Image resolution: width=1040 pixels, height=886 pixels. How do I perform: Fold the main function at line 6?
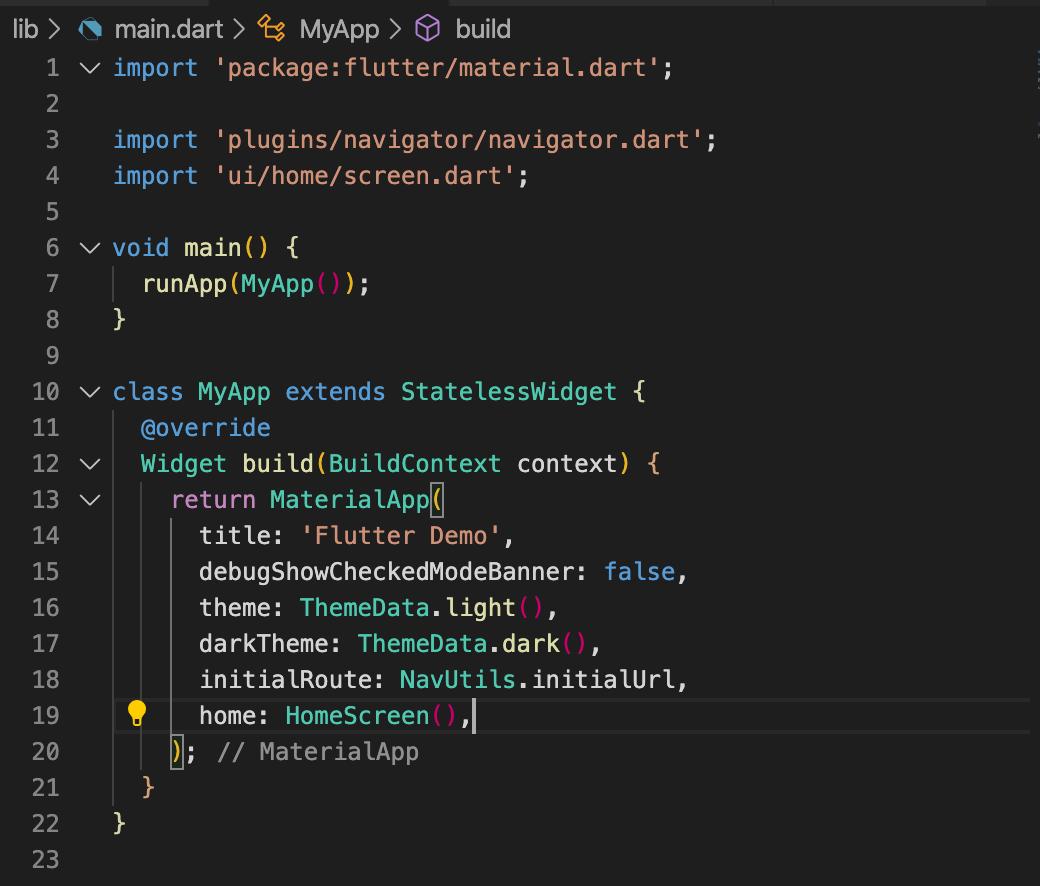pyautogui.click(x=90, y=248)
